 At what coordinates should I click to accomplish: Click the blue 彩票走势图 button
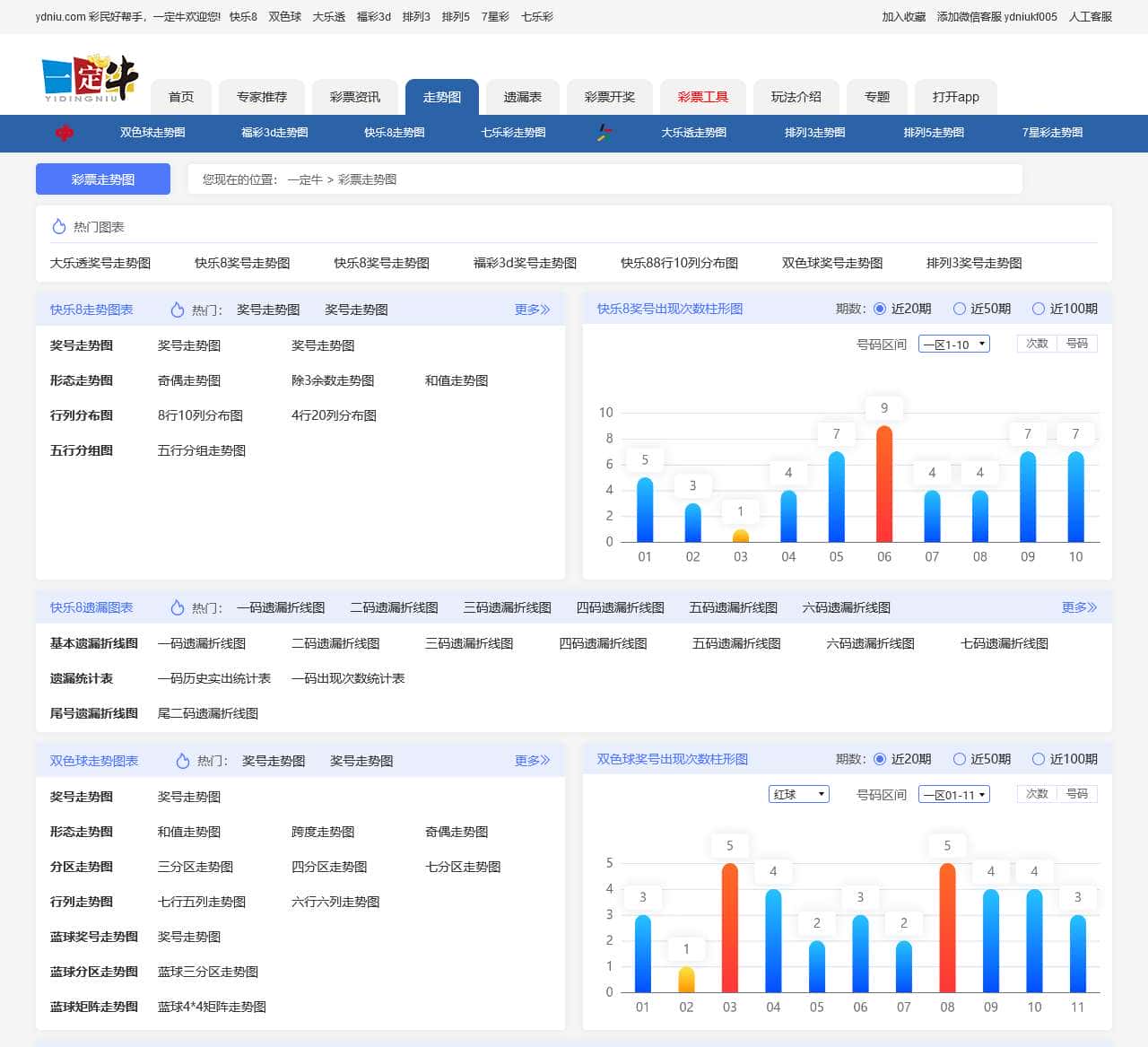[x=103, y=179]
